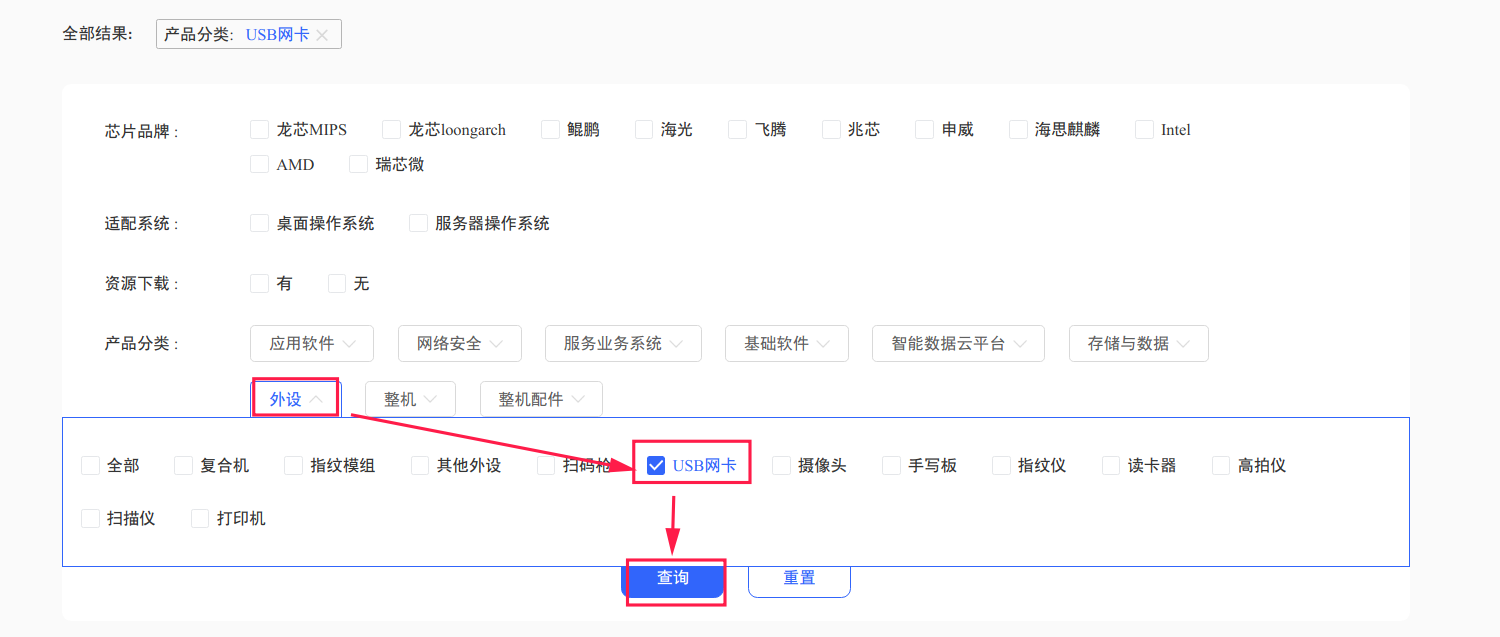Open the 基础软件 dropdown
Viewport: 1500px width, 637px height.
[787, 343]
